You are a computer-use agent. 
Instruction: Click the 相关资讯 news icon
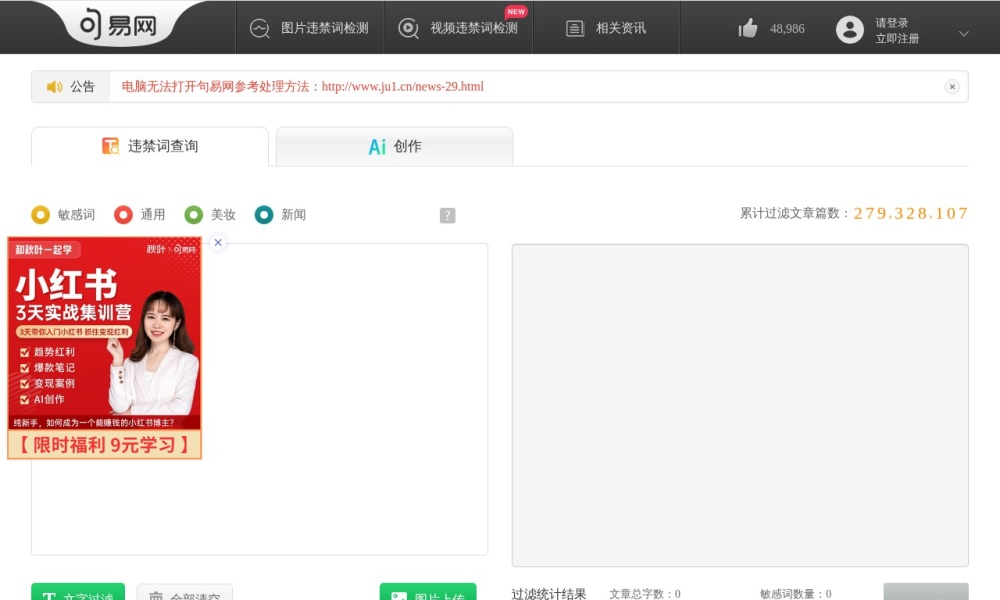tap(575, 28)
